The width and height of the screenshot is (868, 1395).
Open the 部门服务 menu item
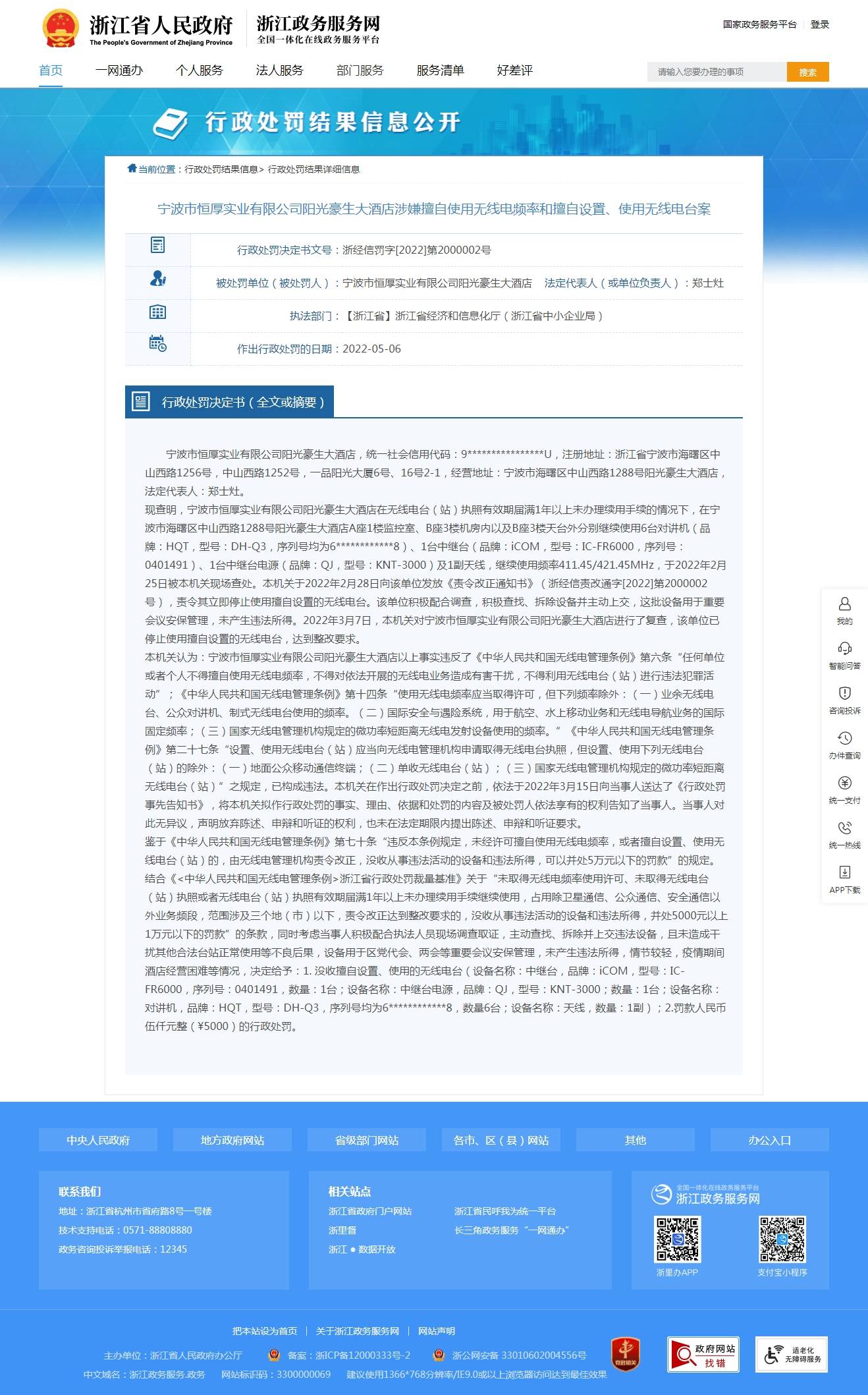click(360, 71)
